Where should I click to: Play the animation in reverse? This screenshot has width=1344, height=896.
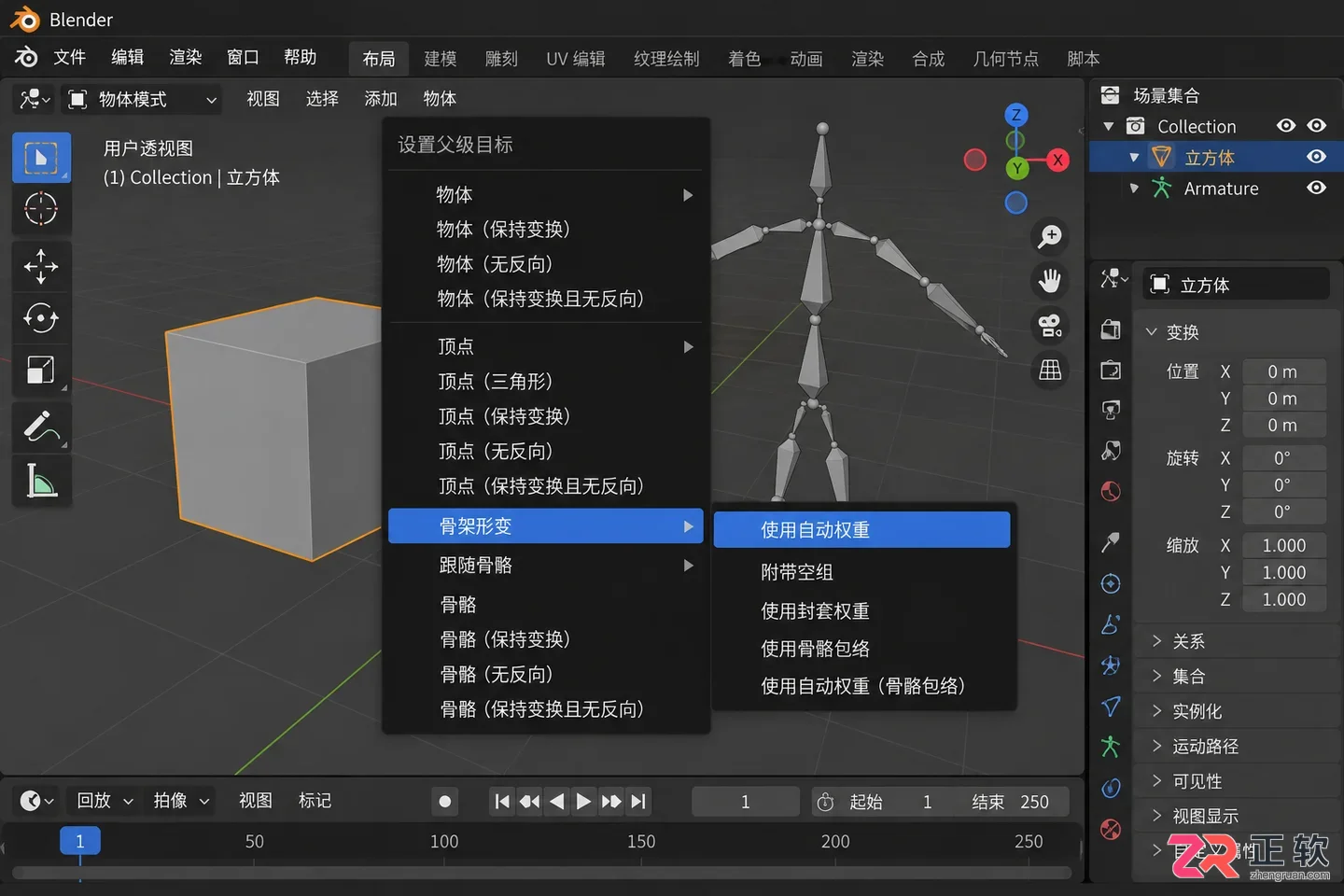point(556,801)
